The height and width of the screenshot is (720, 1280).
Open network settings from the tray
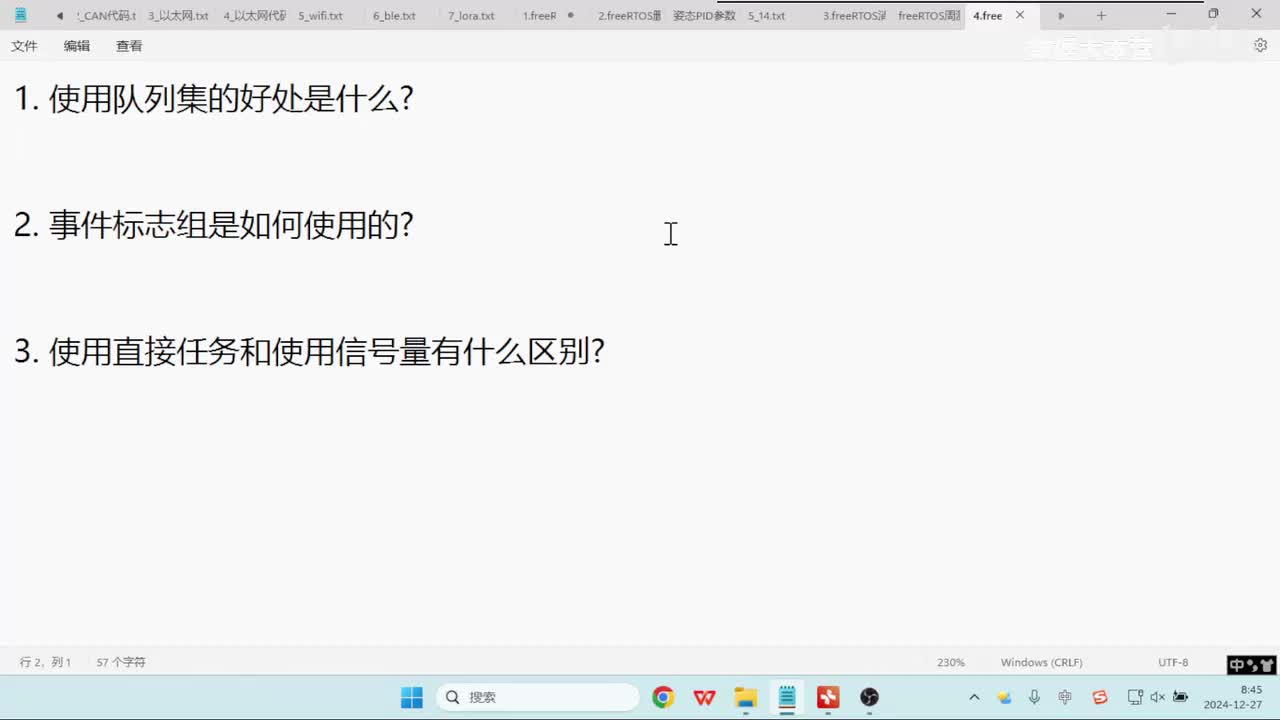[x=1135, y=697]
